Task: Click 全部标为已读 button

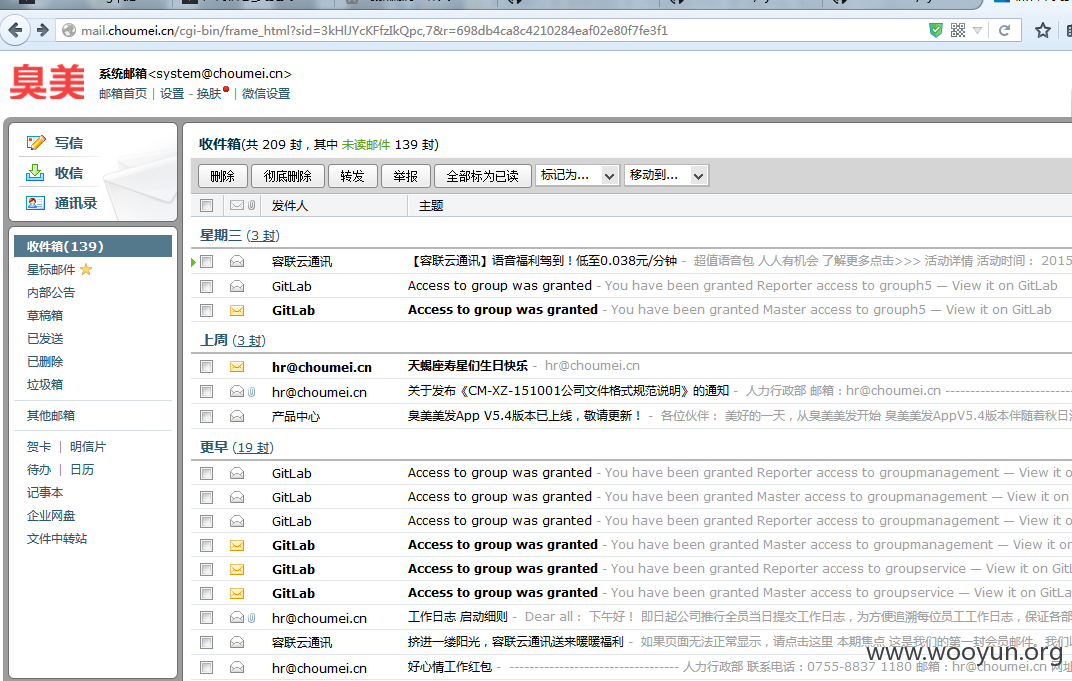Action: click(482, 176)
